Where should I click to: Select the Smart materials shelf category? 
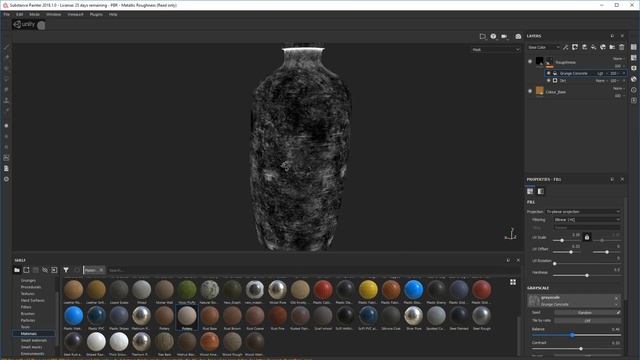[33, 340]
